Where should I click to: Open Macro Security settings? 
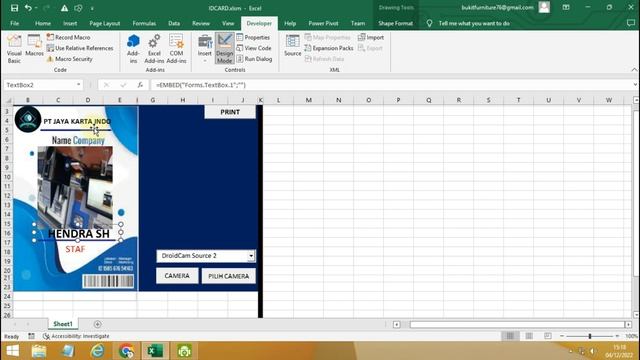(69, 59)
